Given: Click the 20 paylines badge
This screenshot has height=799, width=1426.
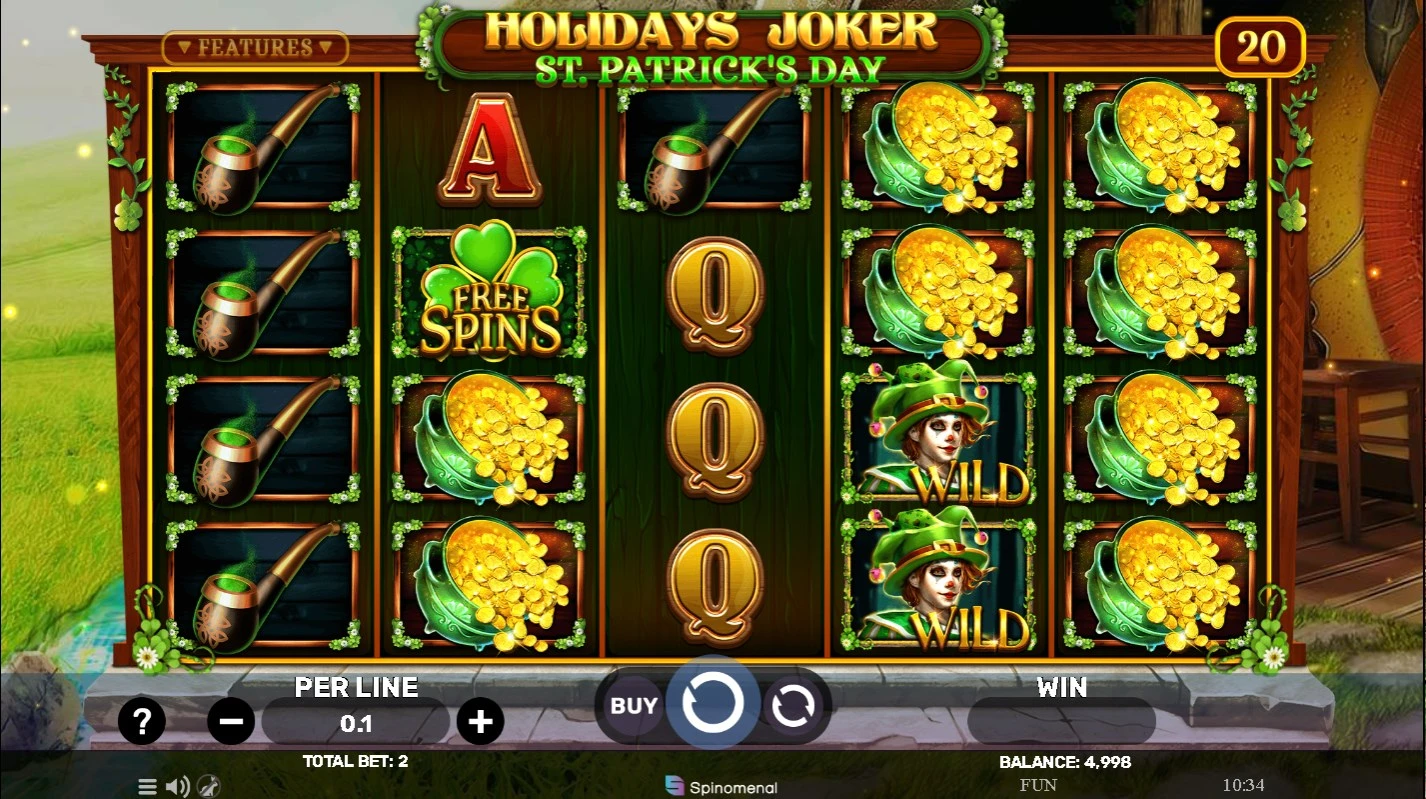Looking at the screenshot, I should pos(1260,47).
